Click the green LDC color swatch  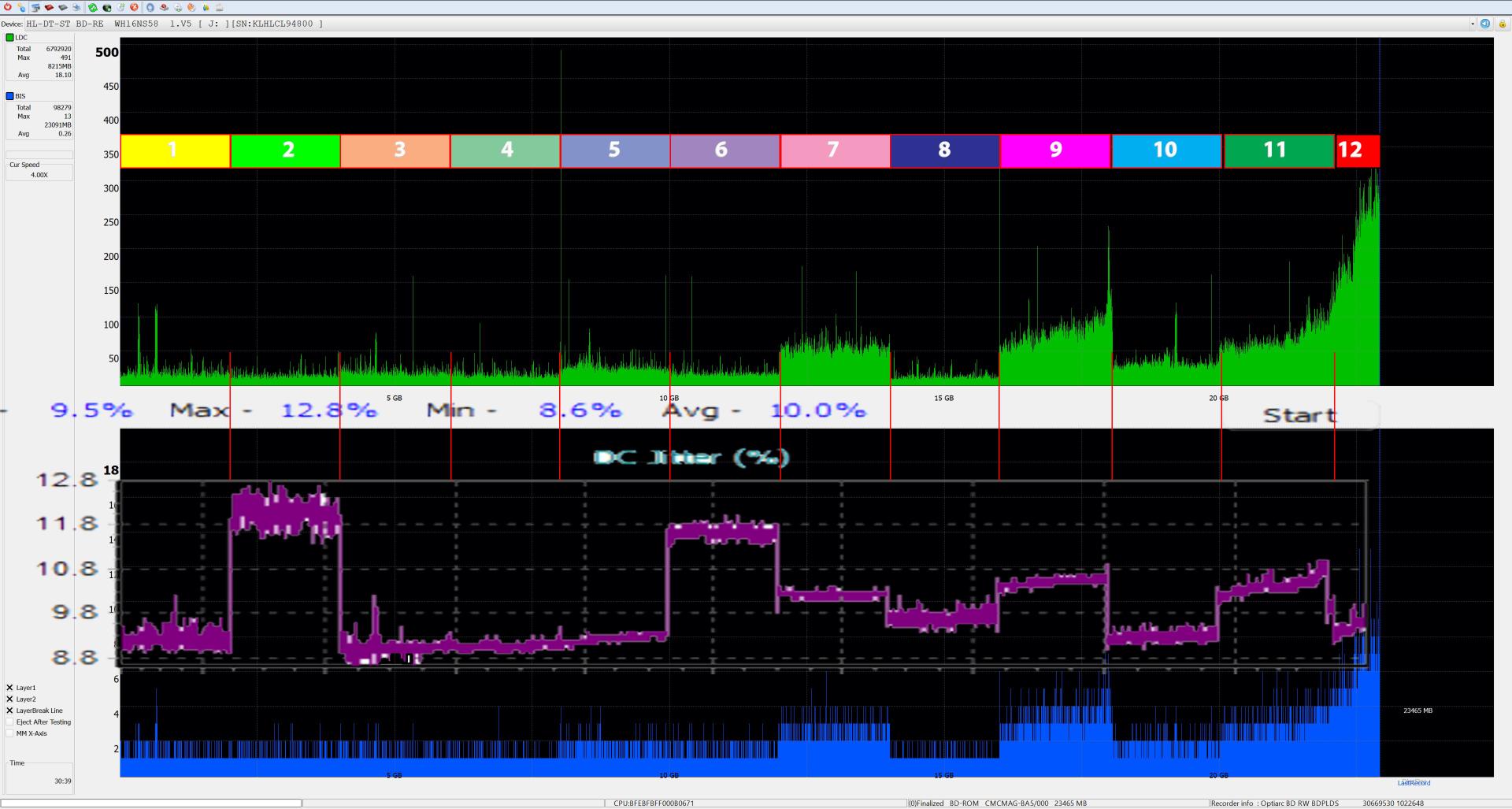pos(9,38)
